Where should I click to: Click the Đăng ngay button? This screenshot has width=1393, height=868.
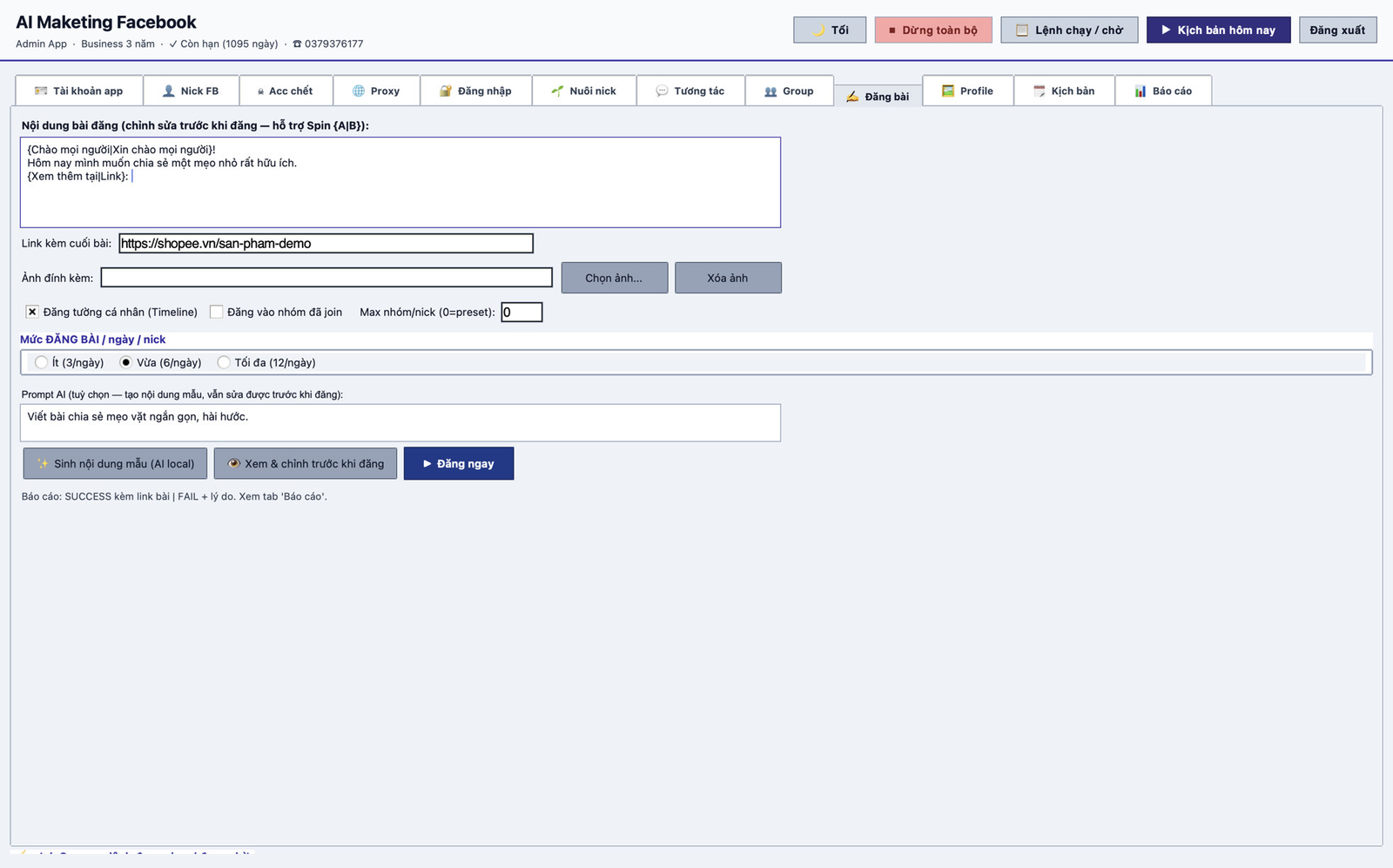coord(459,463)
